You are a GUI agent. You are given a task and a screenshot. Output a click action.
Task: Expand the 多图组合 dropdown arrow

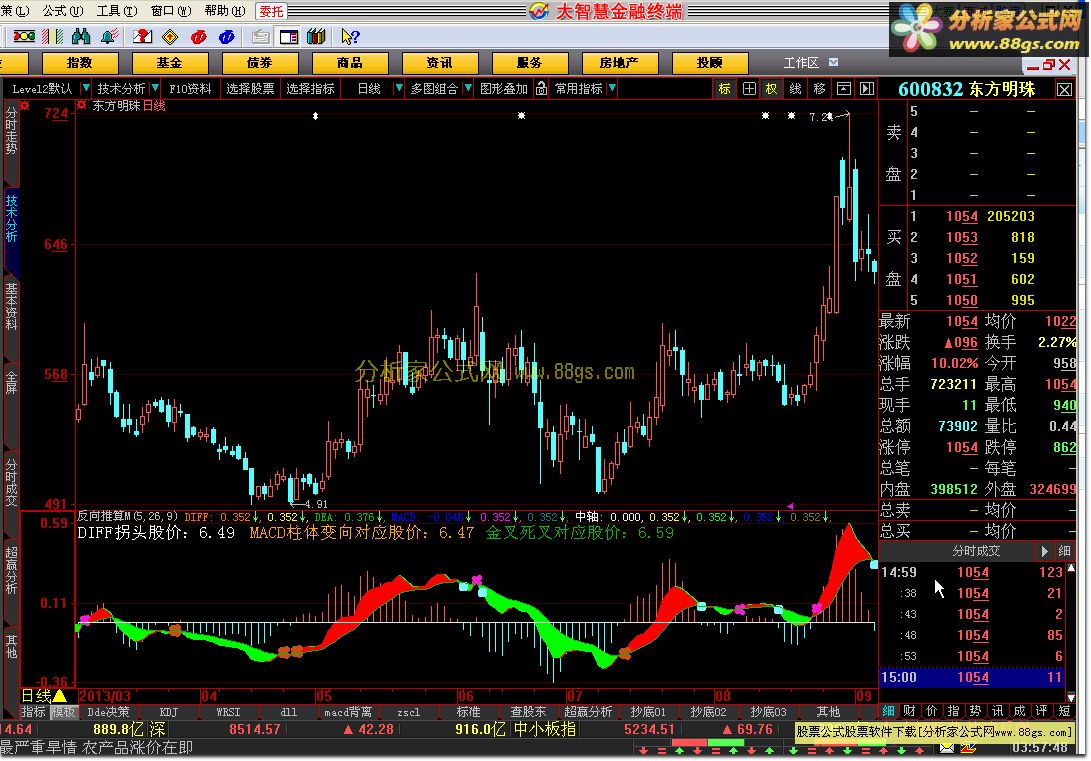pos(468,88)
